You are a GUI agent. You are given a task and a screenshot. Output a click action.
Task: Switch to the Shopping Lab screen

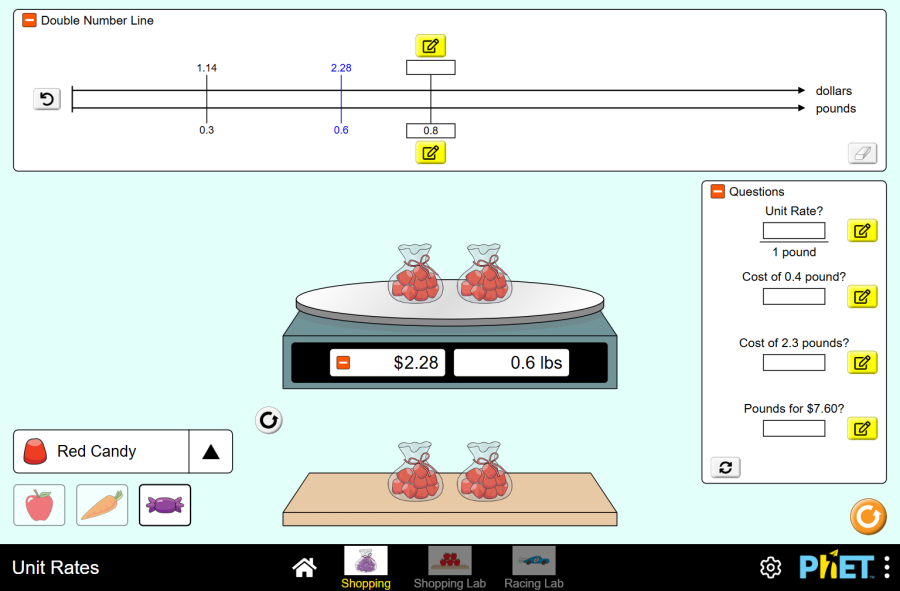450,565
